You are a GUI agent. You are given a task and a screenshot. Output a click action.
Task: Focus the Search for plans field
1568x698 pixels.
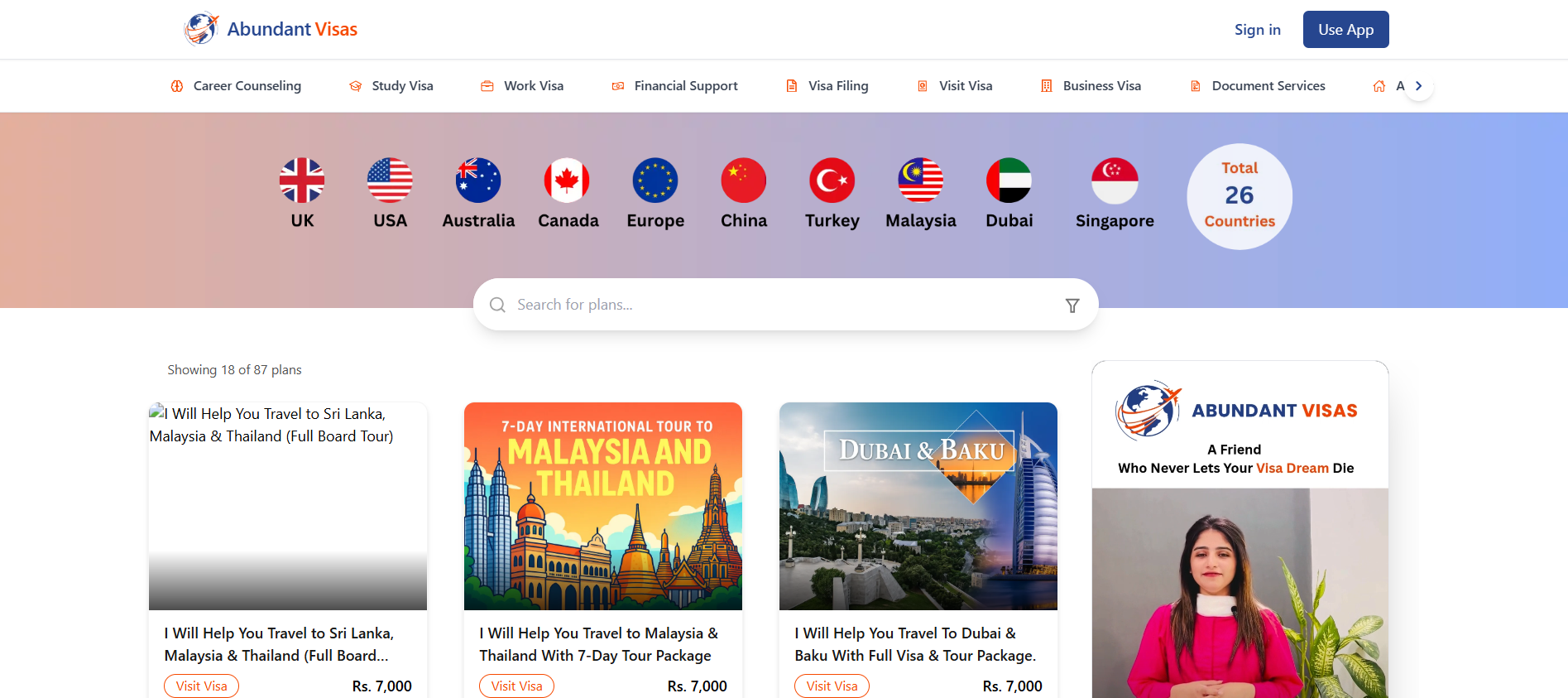pyautogui.click(x=785, y=305)
